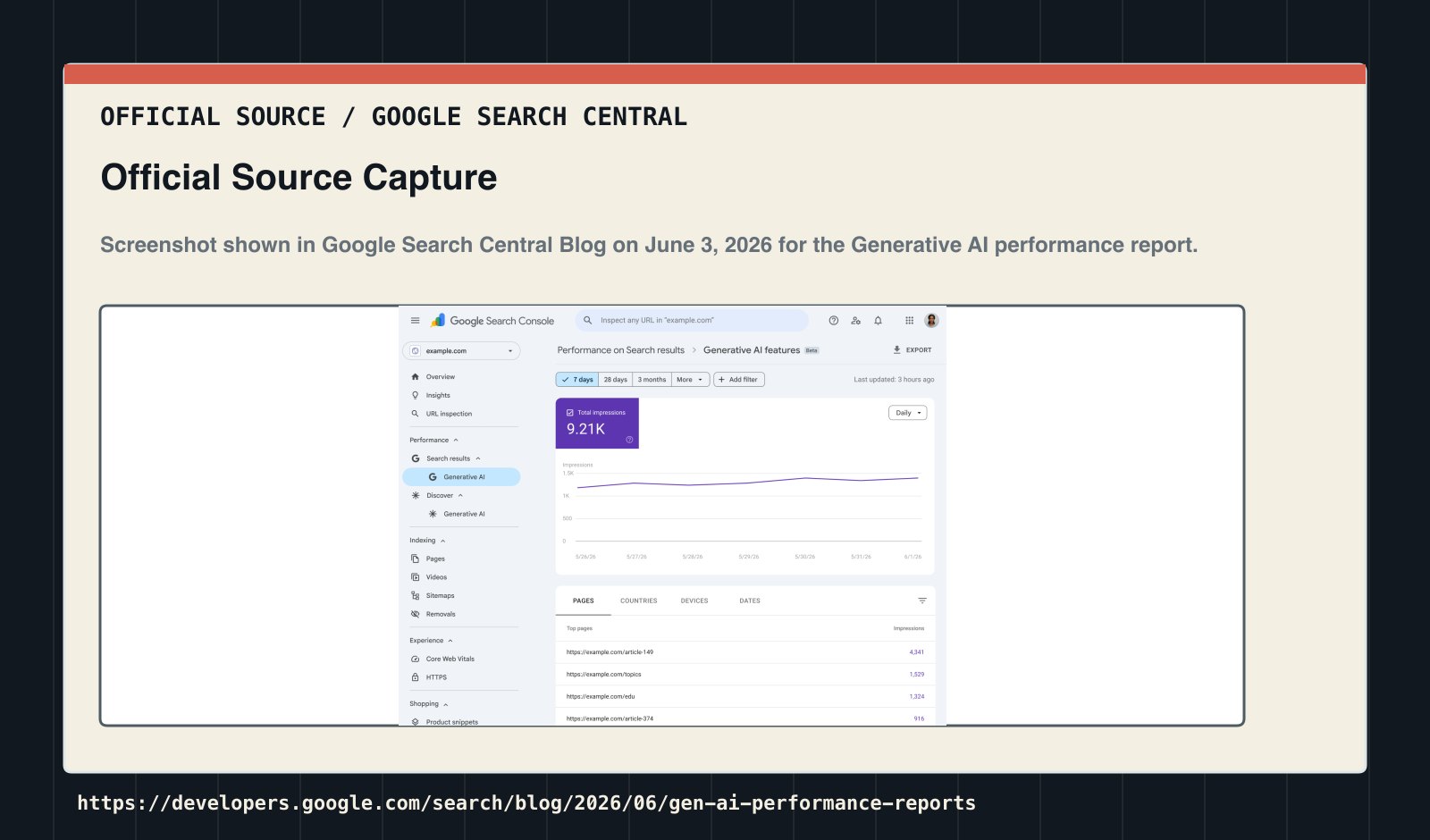Open the More date range dropdown
1430x840 pixels.
pos(690,380)
